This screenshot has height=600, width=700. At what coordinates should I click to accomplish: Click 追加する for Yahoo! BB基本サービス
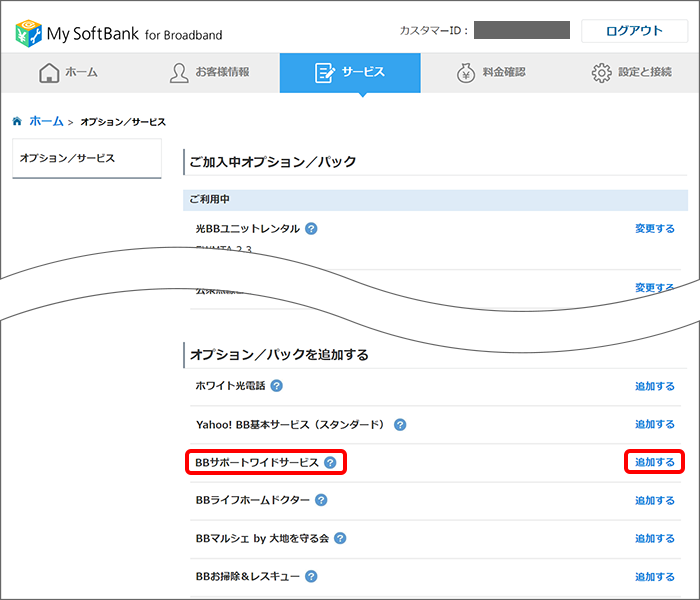click(654, 424)
